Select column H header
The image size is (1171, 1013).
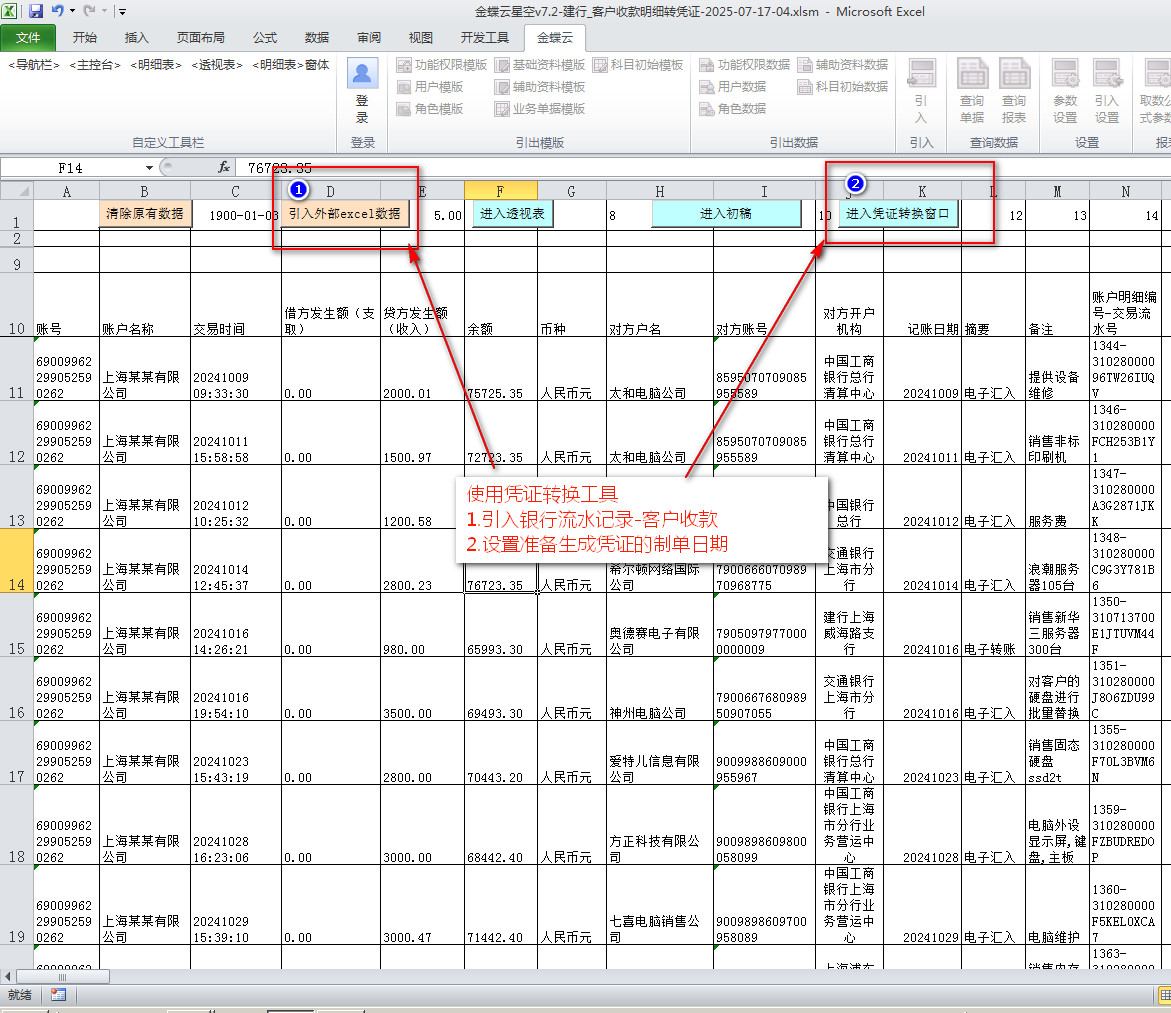[660, 191]
